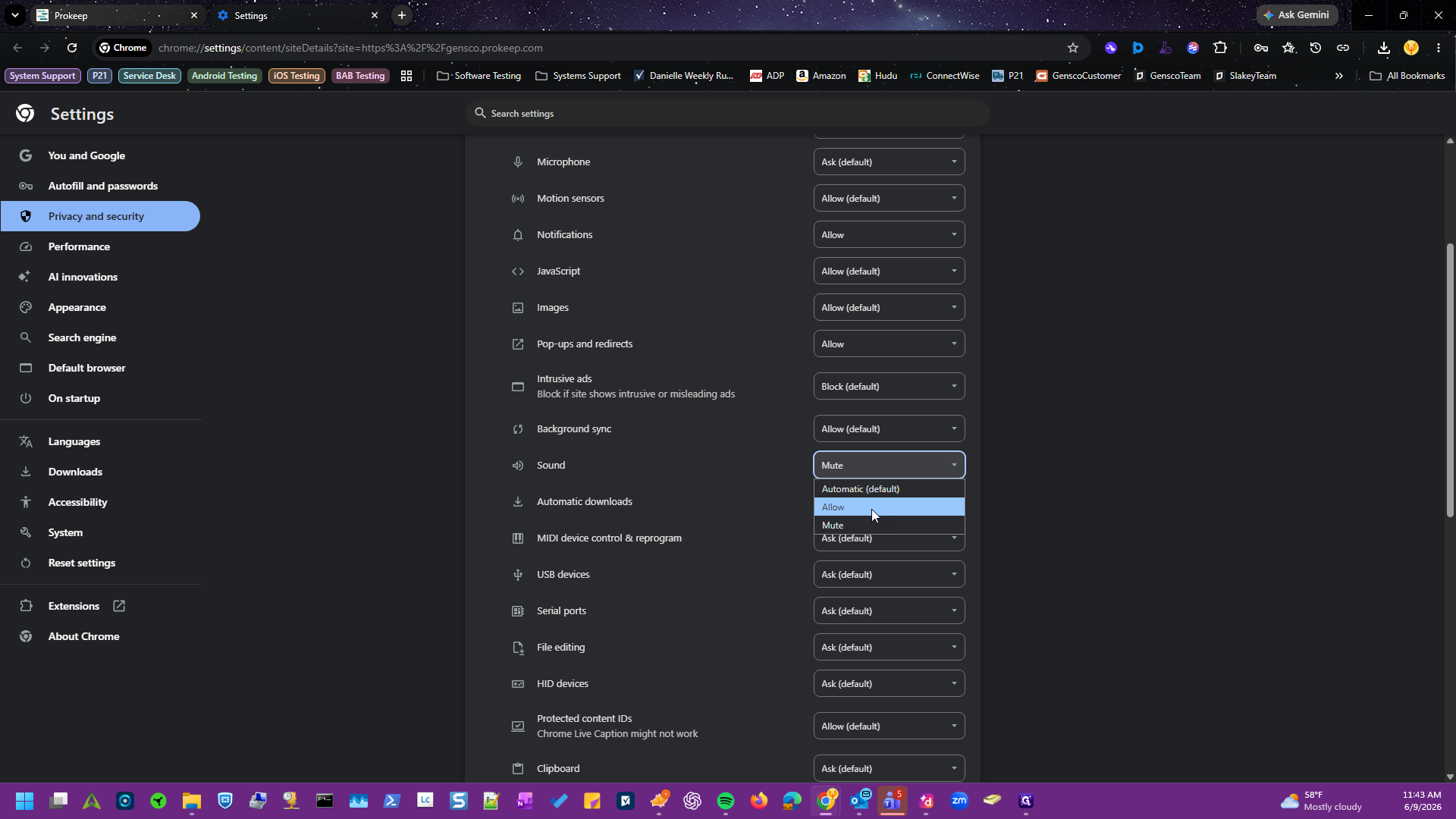The width and height of the screenshot is (1456, 819).
Task: Open the Android Testing bookmark
Action: click(224, 76)
